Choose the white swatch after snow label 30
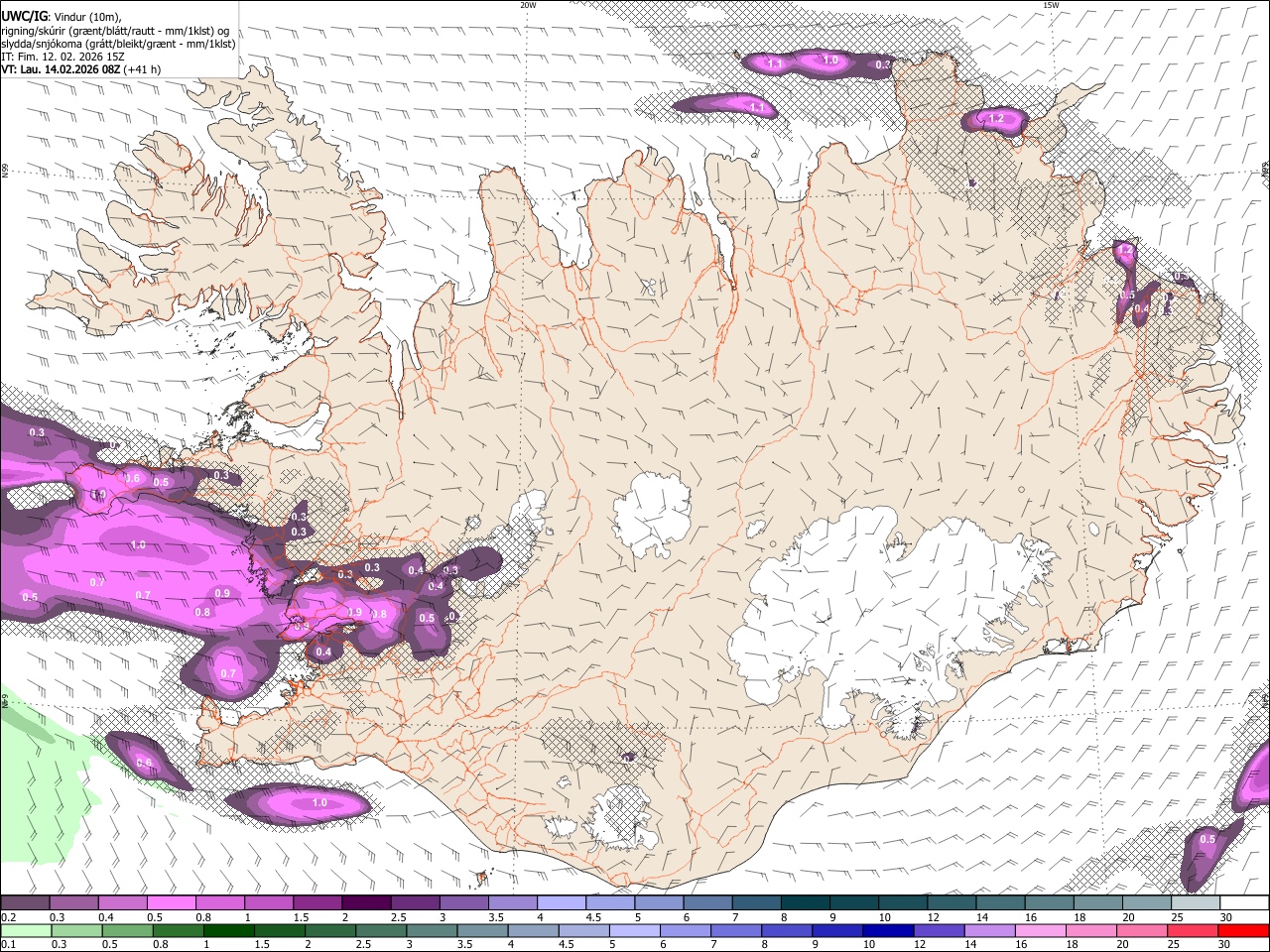The image size is (1270, 952). 1244,903
